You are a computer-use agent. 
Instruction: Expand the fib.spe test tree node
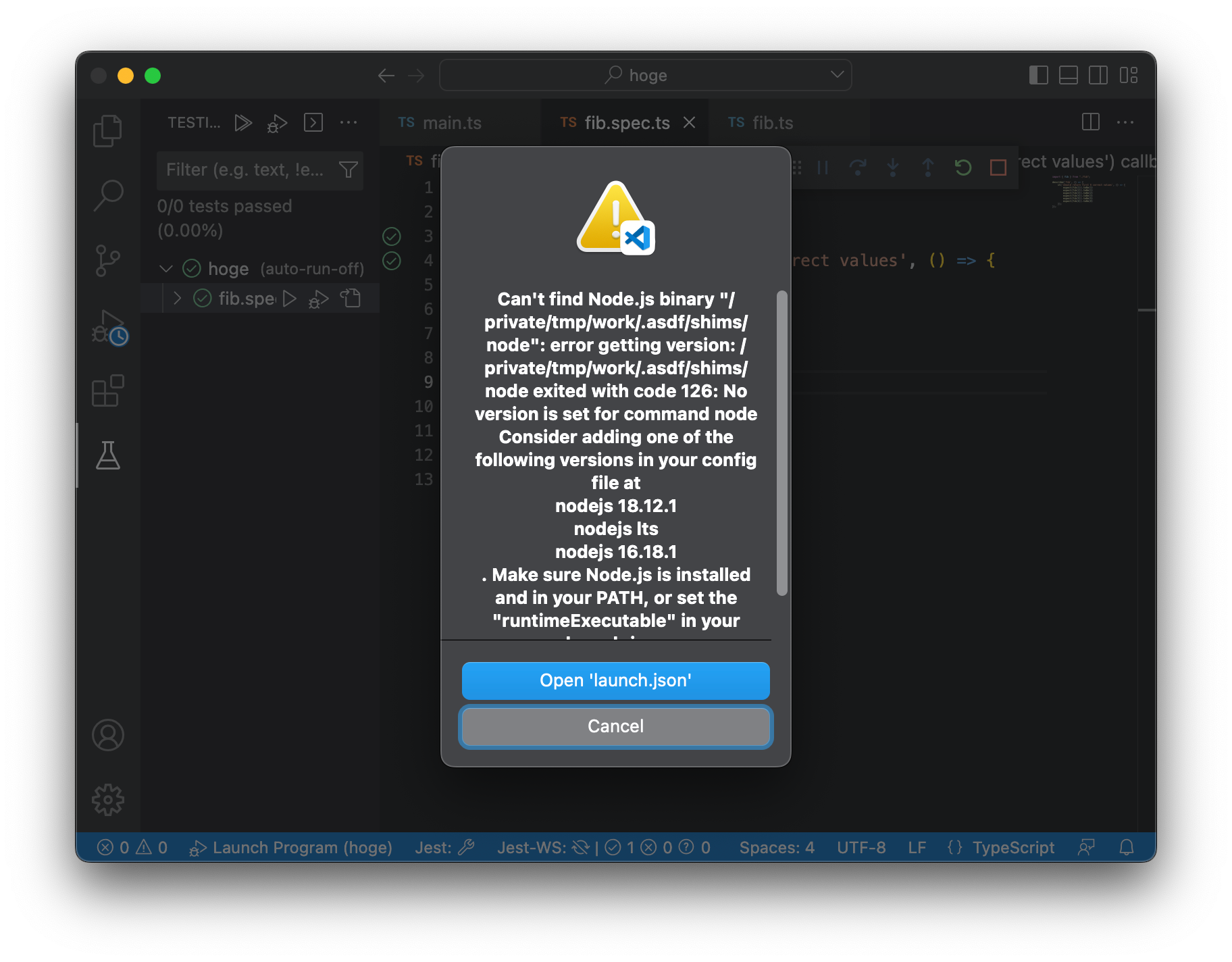tap(177, 298)
